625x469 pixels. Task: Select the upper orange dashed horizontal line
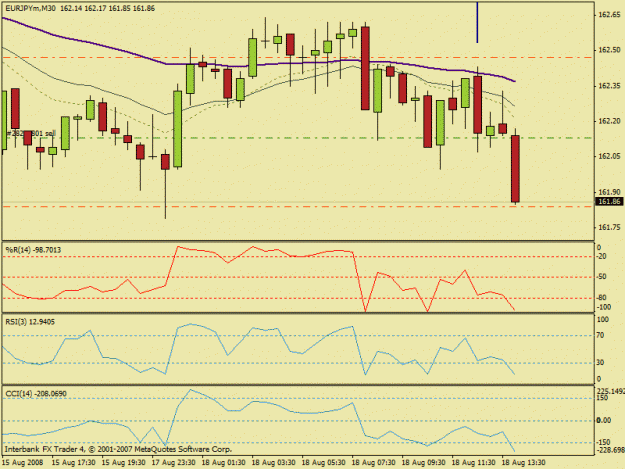point(298,57)
